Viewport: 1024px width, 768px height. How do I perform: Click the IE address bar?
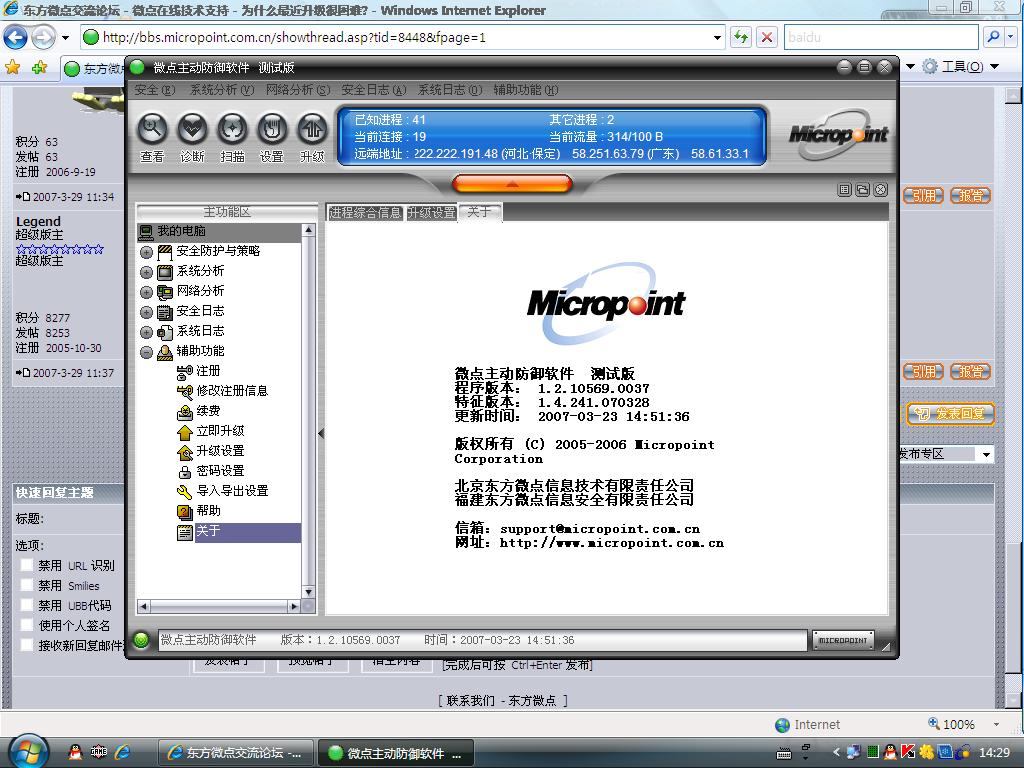404,37
